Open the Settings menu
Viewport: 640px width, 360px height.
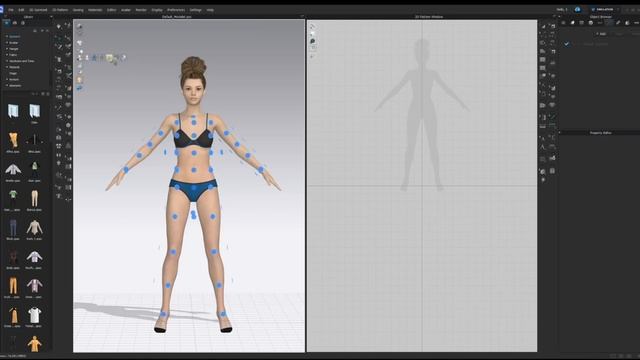tap(196, 10)
